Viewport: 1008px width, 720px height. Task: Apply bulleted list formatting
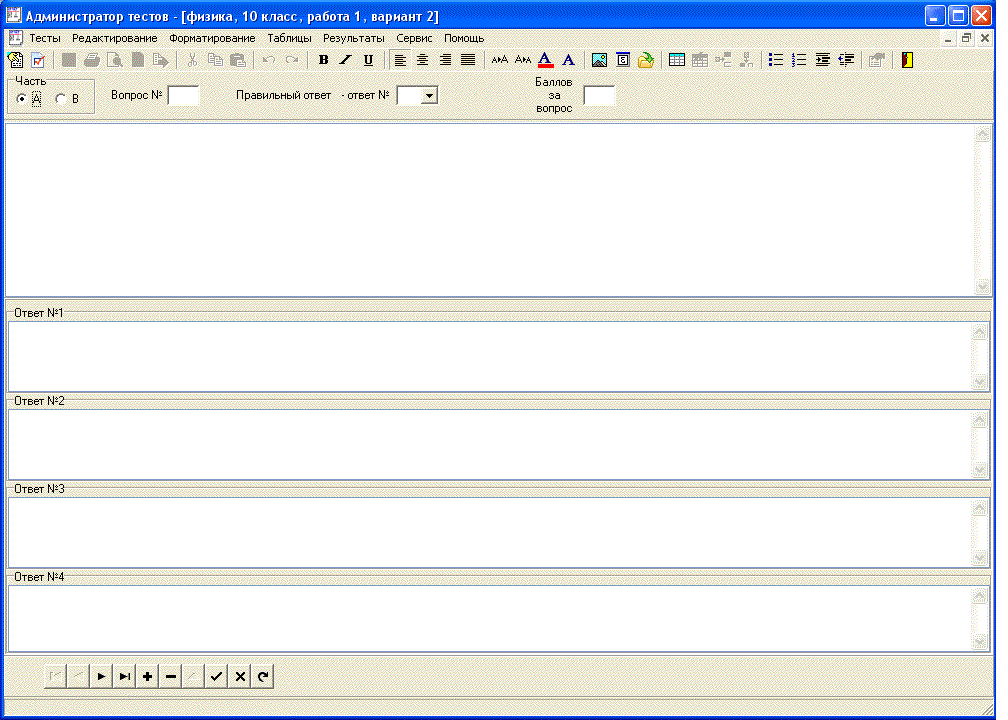[x=776, y=60]
